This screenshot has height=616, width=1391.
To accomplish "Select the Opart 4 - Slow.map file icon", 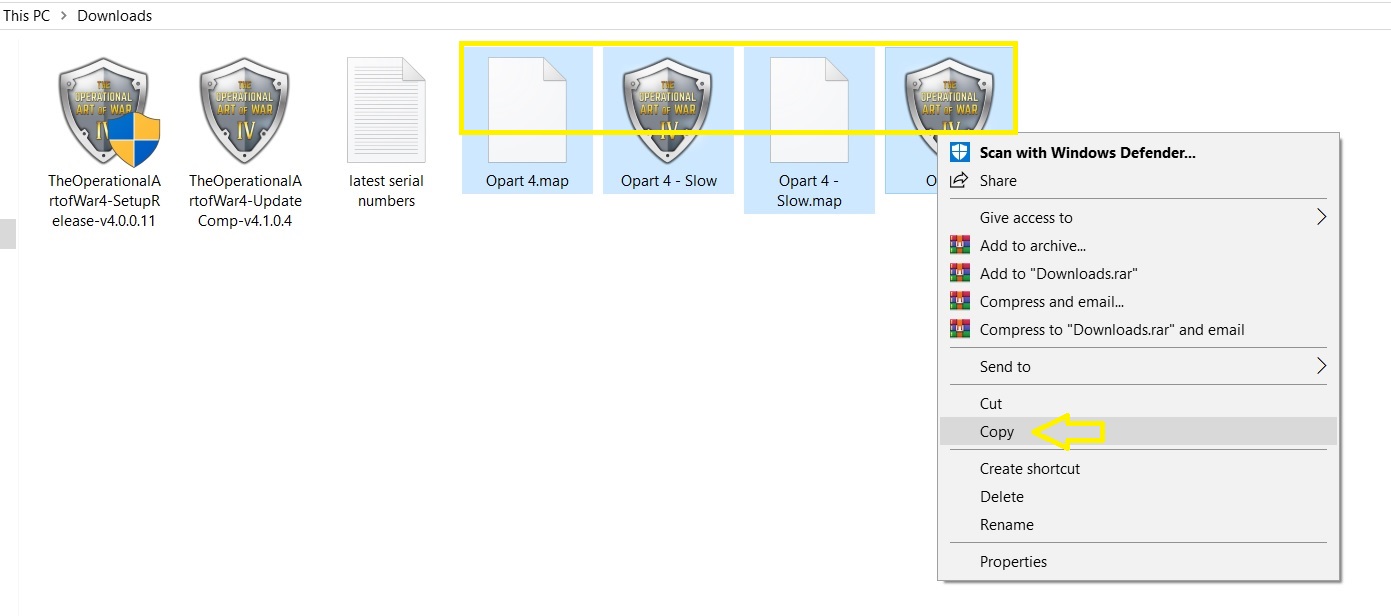I will 810,110.
